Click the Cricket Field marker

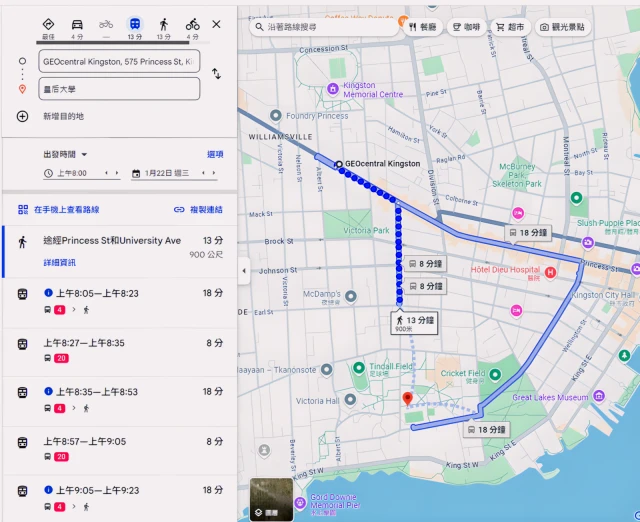[x=495, y=374]
